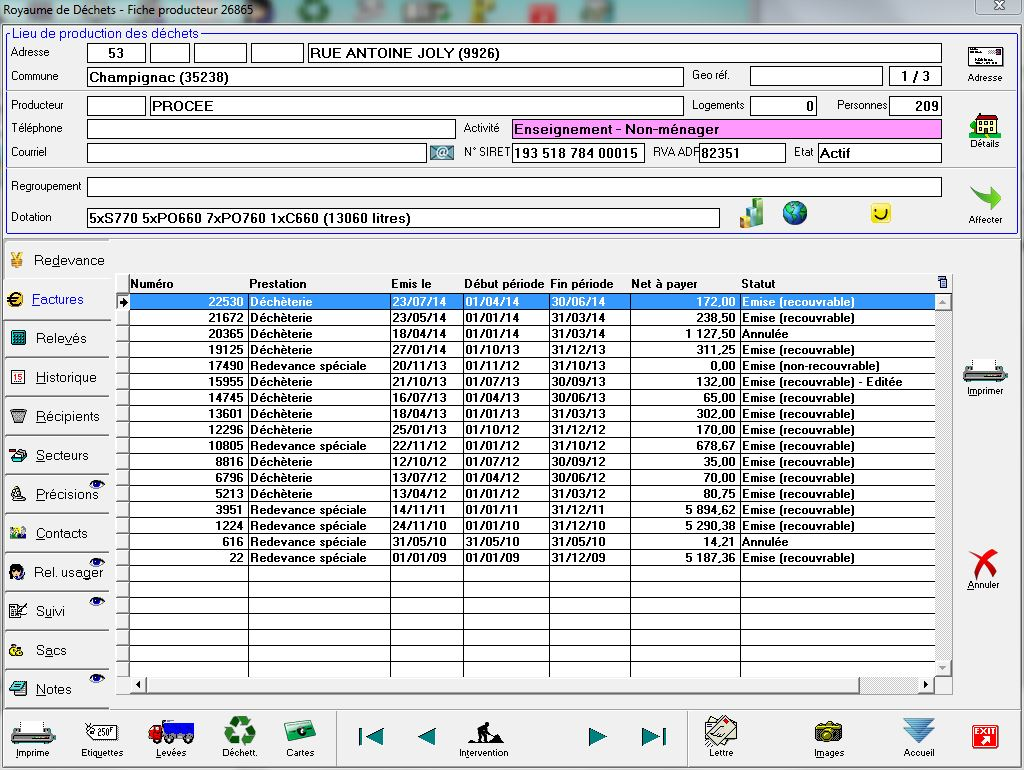Go to the first record arrow
Viewport: 1024px width, 770px height.
click(371, 737)
